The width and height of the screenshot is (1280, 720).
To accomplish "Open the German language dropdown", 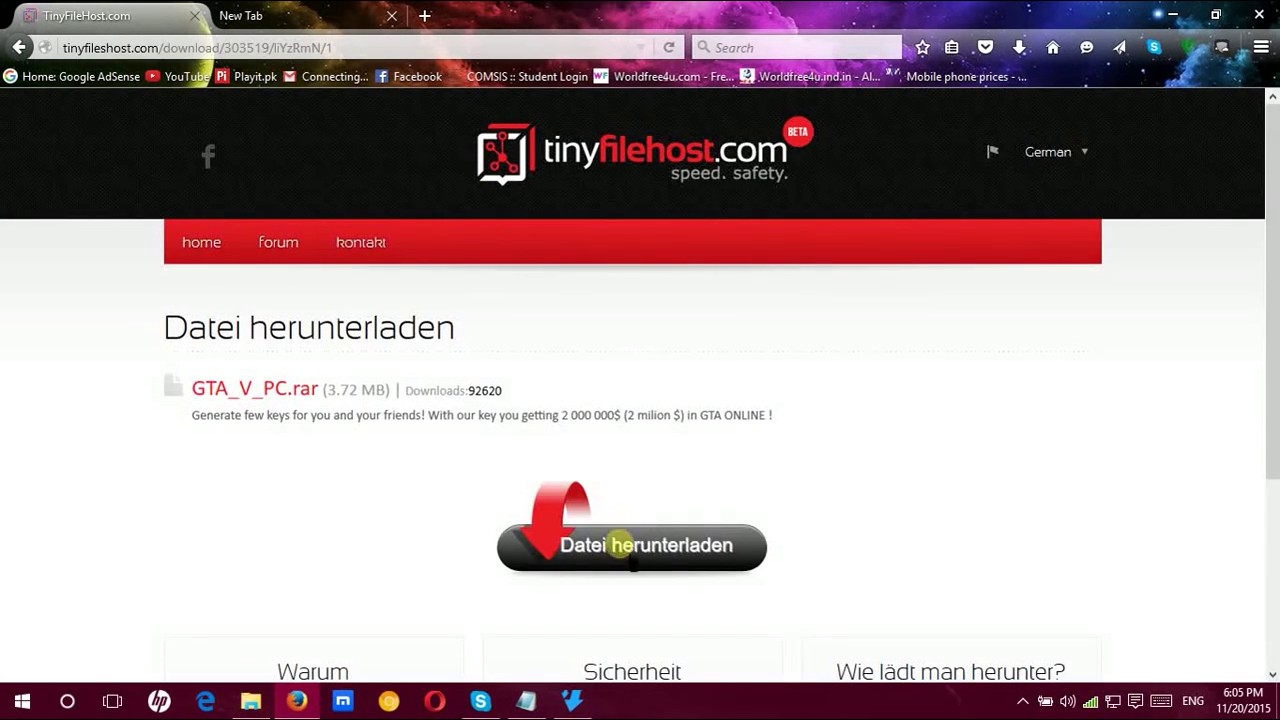I will (1056, 152).
